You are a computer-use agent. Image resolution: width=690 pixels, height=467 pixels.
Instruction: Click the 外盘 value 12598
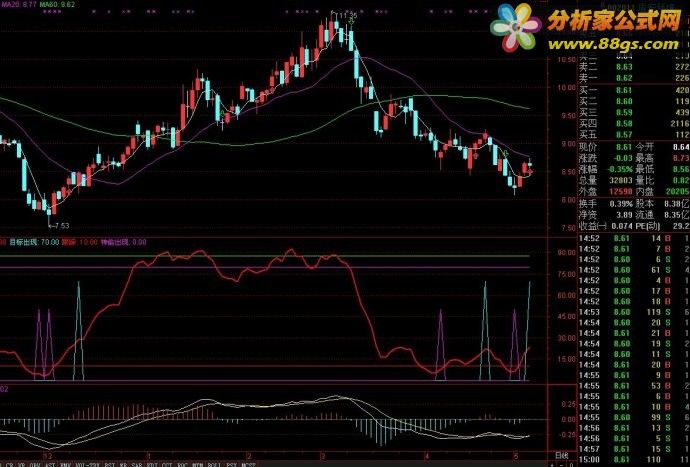pyautogui.click(x=621, y=192)
